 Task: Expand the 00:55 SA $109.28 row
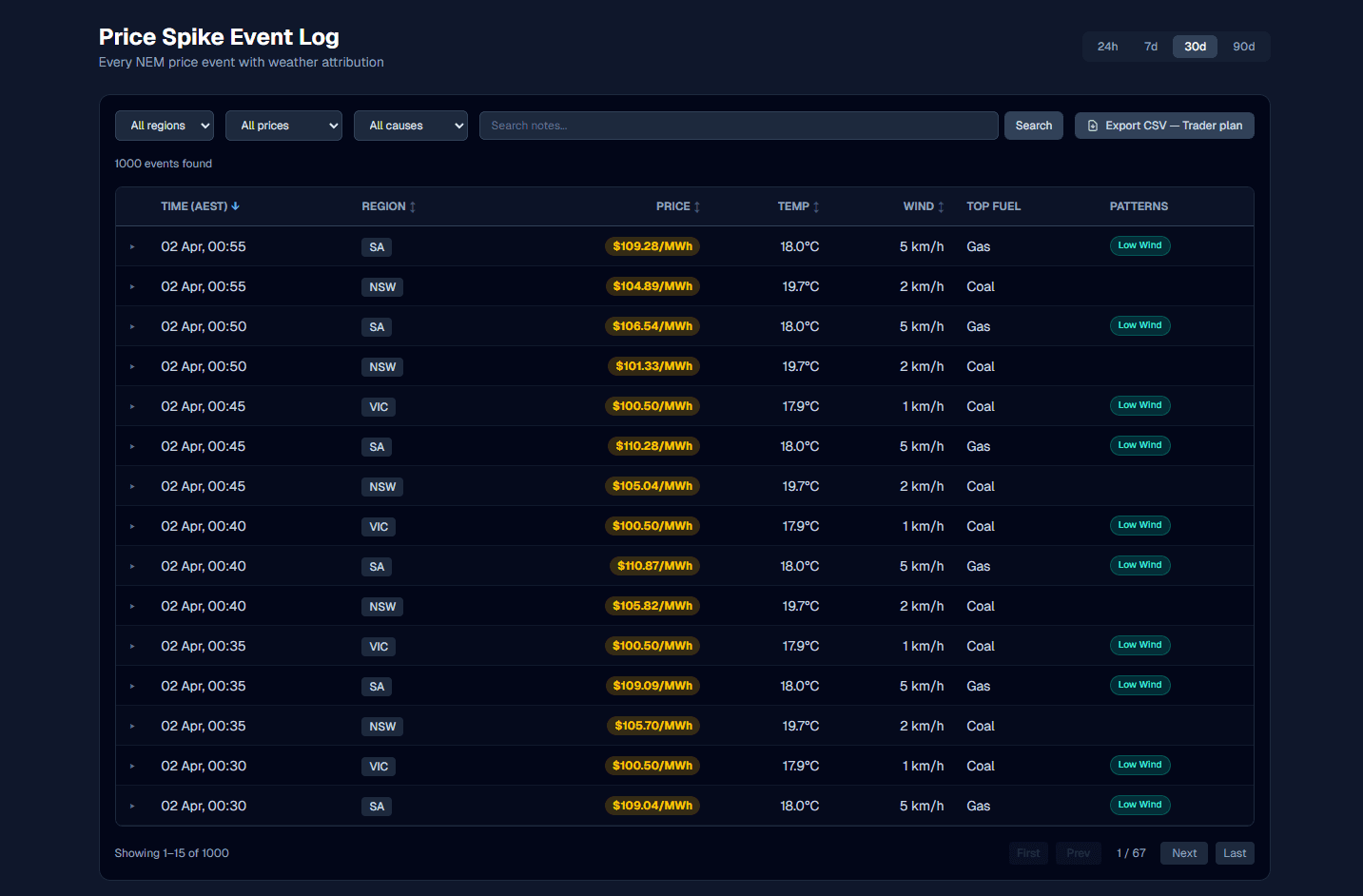click(x=132, y=247)
